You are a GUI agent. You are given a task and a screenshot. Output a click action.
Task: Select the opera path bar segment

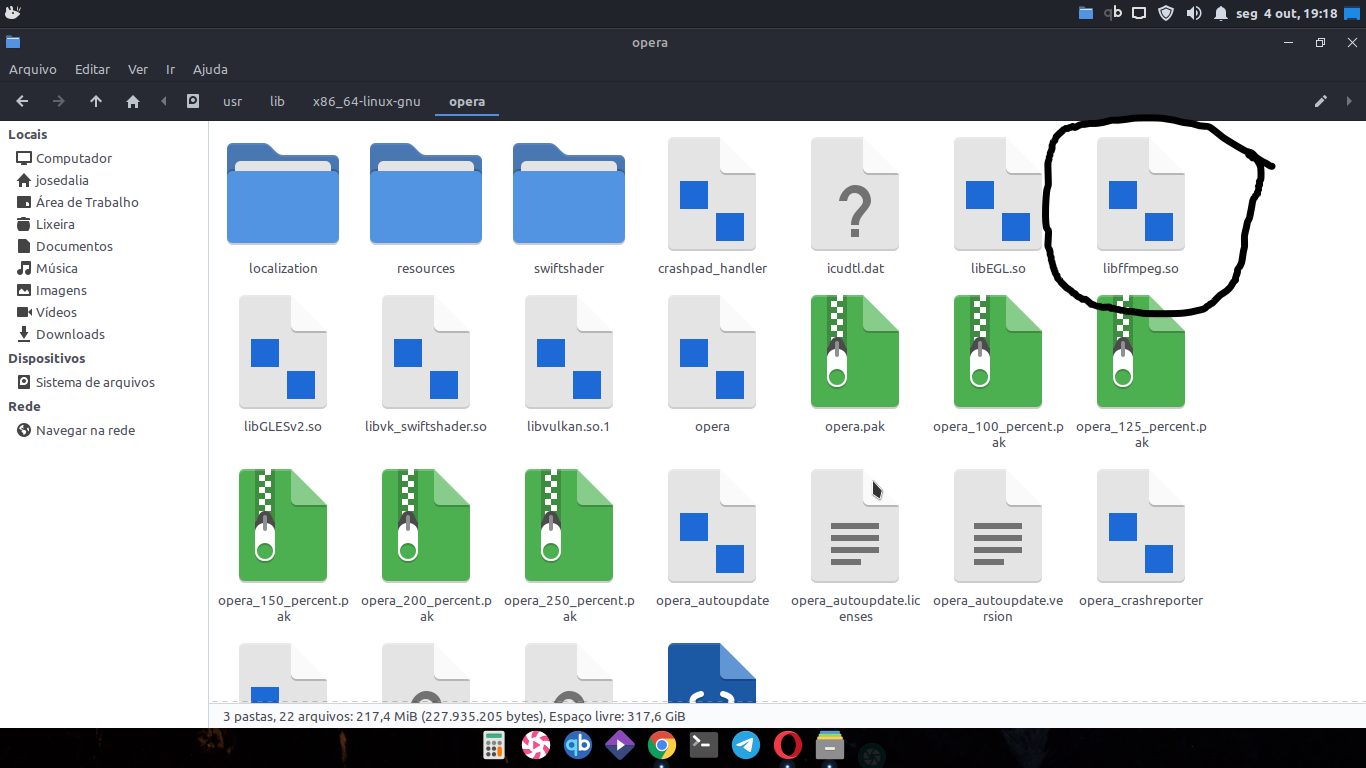coord(467,101)
